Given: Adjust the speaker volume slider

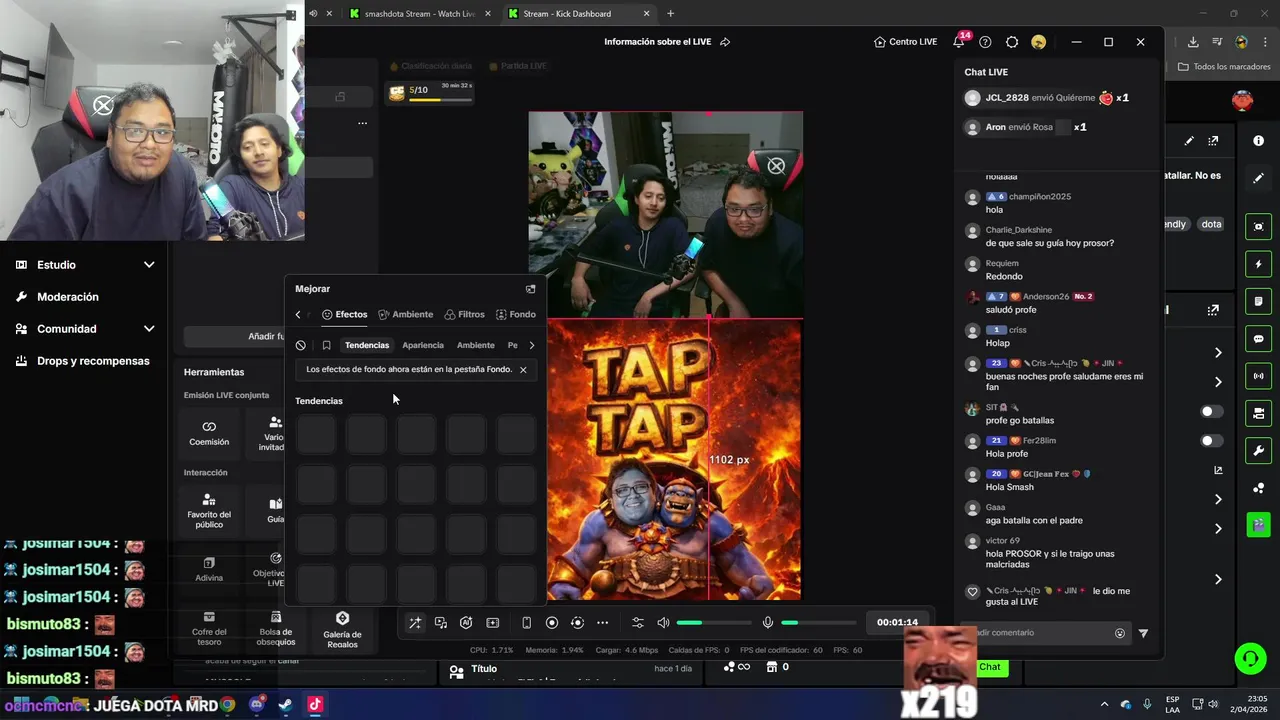Looking at the screenshot, I should tap(714, 623).
